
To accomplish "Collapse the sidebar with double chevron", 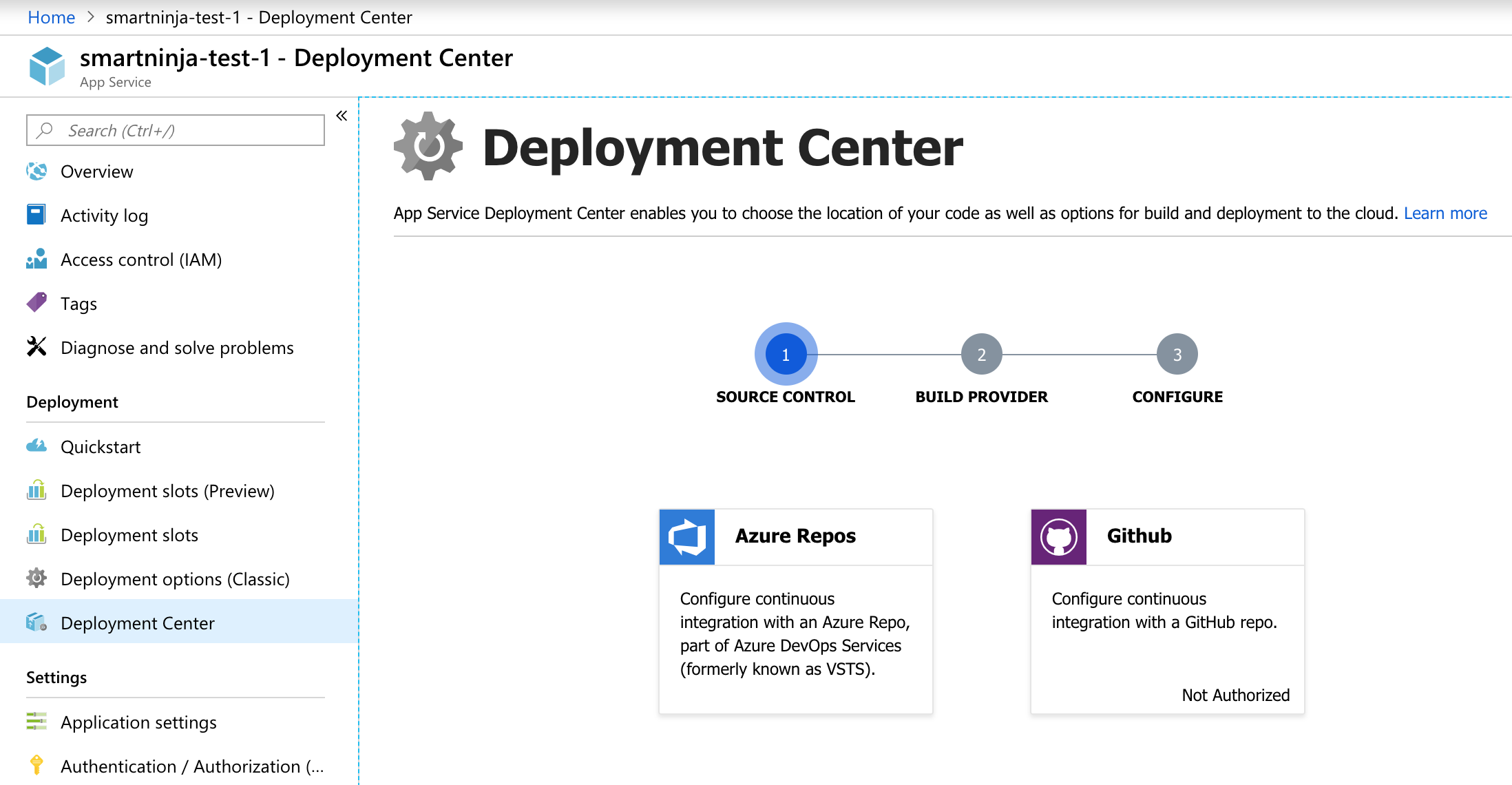I will click(342, 116).
